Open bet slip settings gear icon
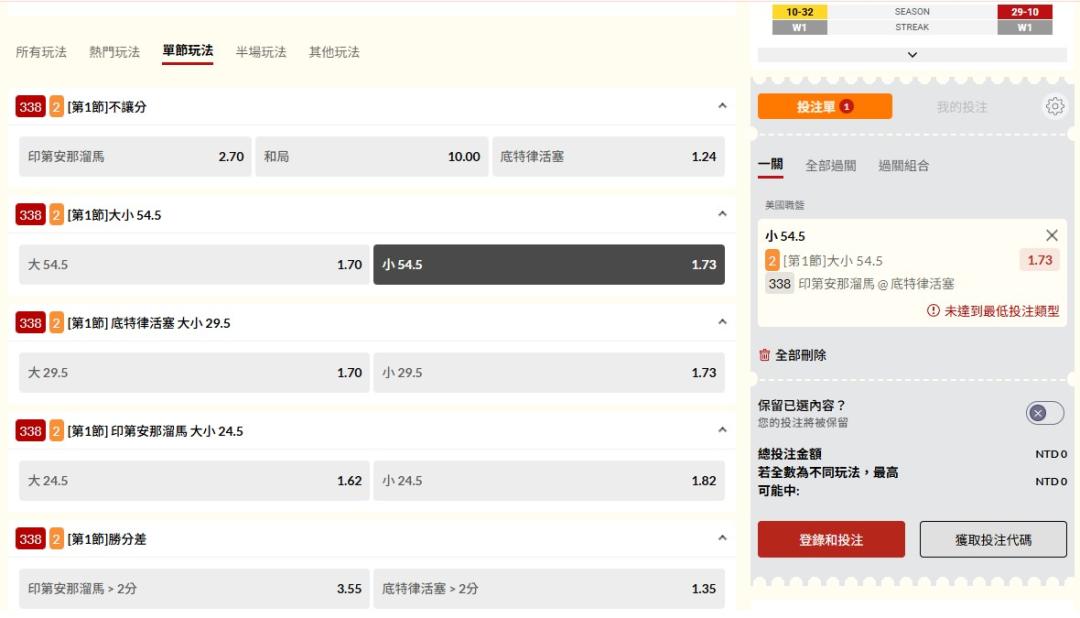Image resolution: width=1080 pixels, height=618 pixels. tap(1054, 106)
